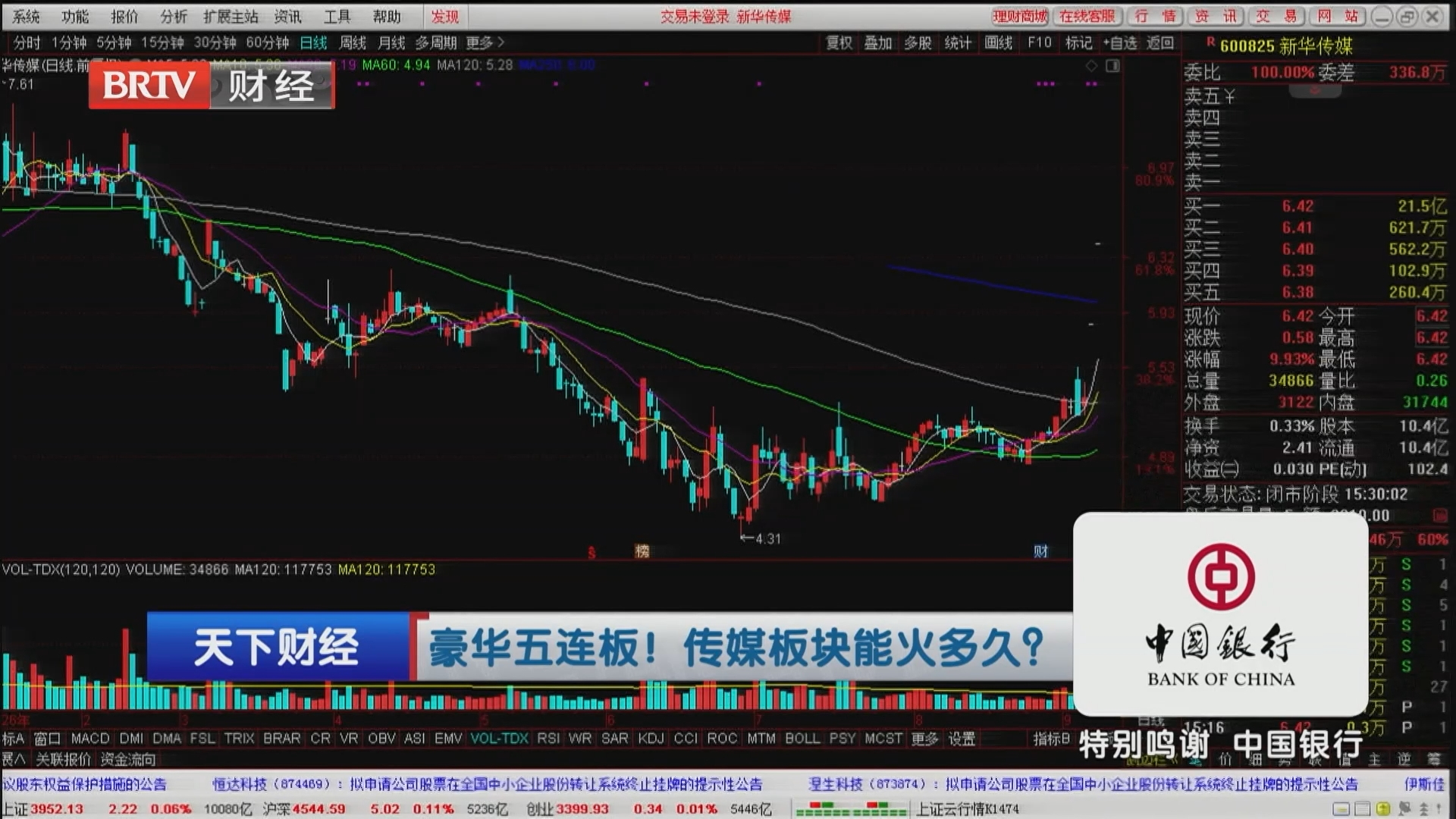Select the BOLL indicator
This screenshot has width=1456, height=819.
[x=802, y=739]
